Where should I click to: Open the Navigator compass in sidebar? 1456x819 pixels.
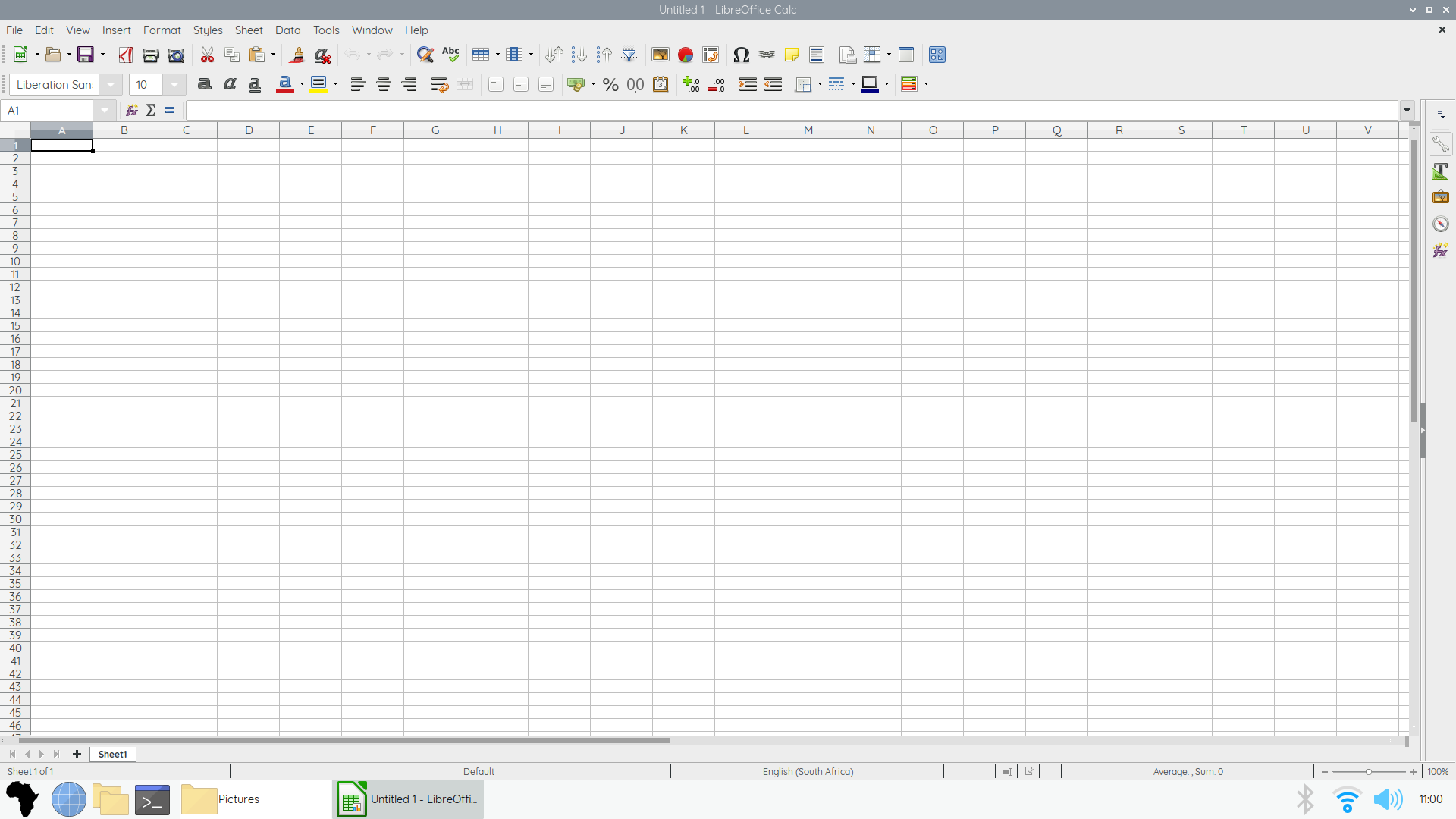pos(1440,224)
